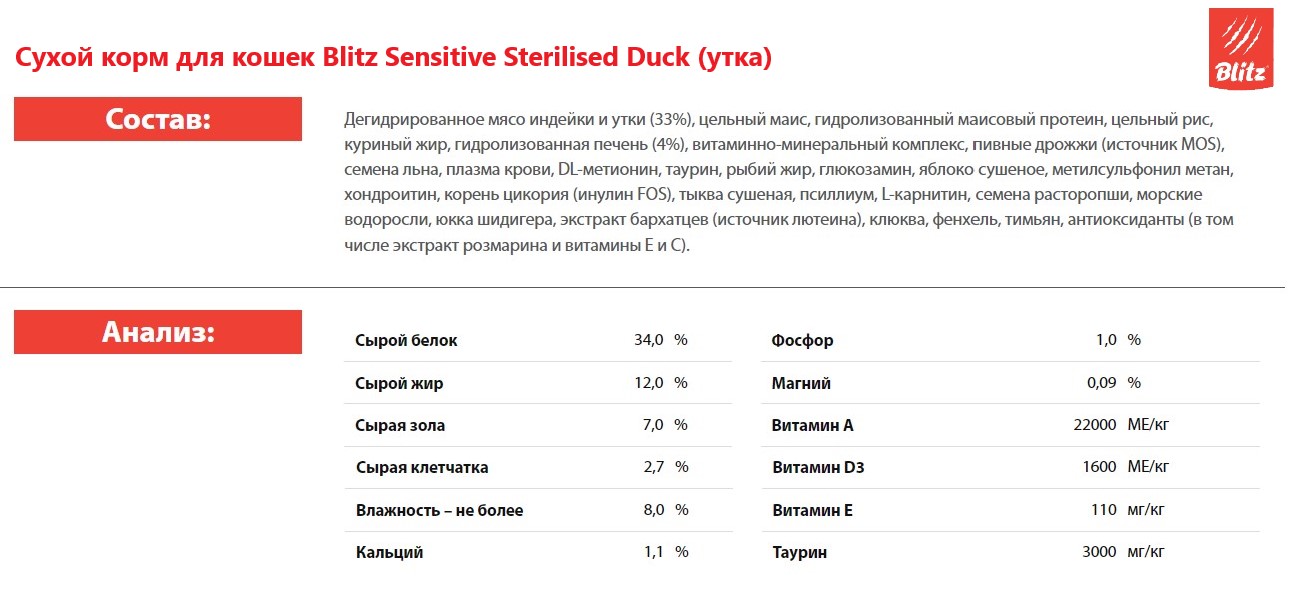Click the Влажность – не более label
Image resolution: width=1298 pixels, height=609 pixels.
click(439, 510)
